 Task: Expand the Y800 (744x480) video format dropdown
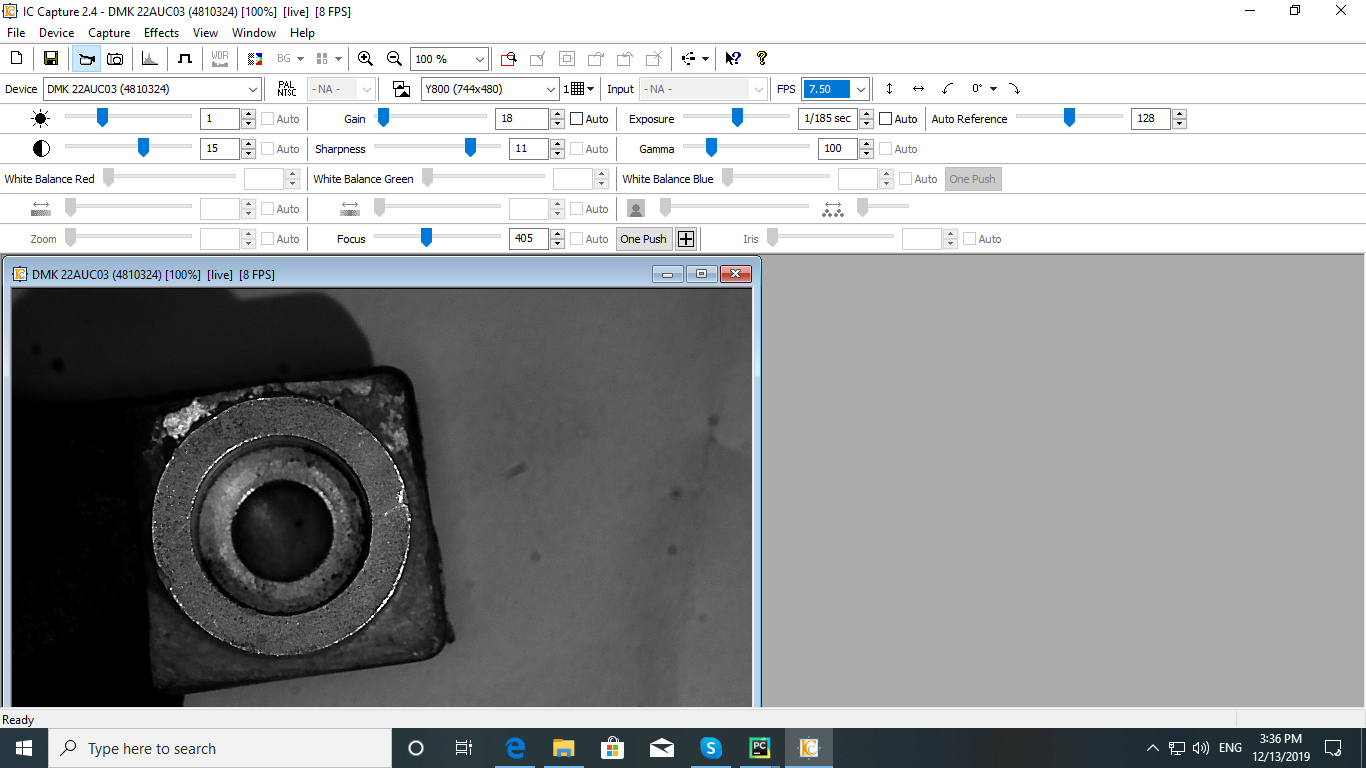(550, 89)
